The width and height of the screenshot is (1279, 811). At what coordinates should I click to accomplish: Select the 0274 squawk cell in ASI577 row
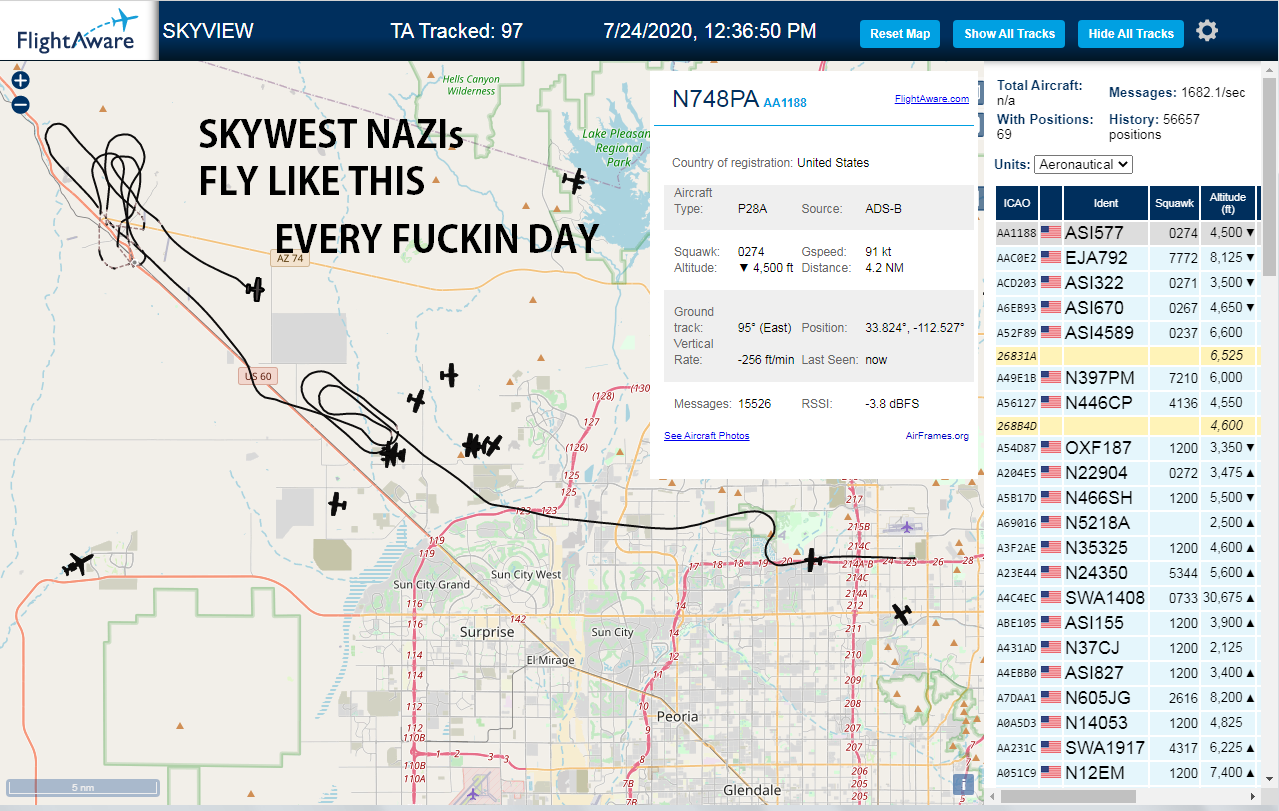1174,232
